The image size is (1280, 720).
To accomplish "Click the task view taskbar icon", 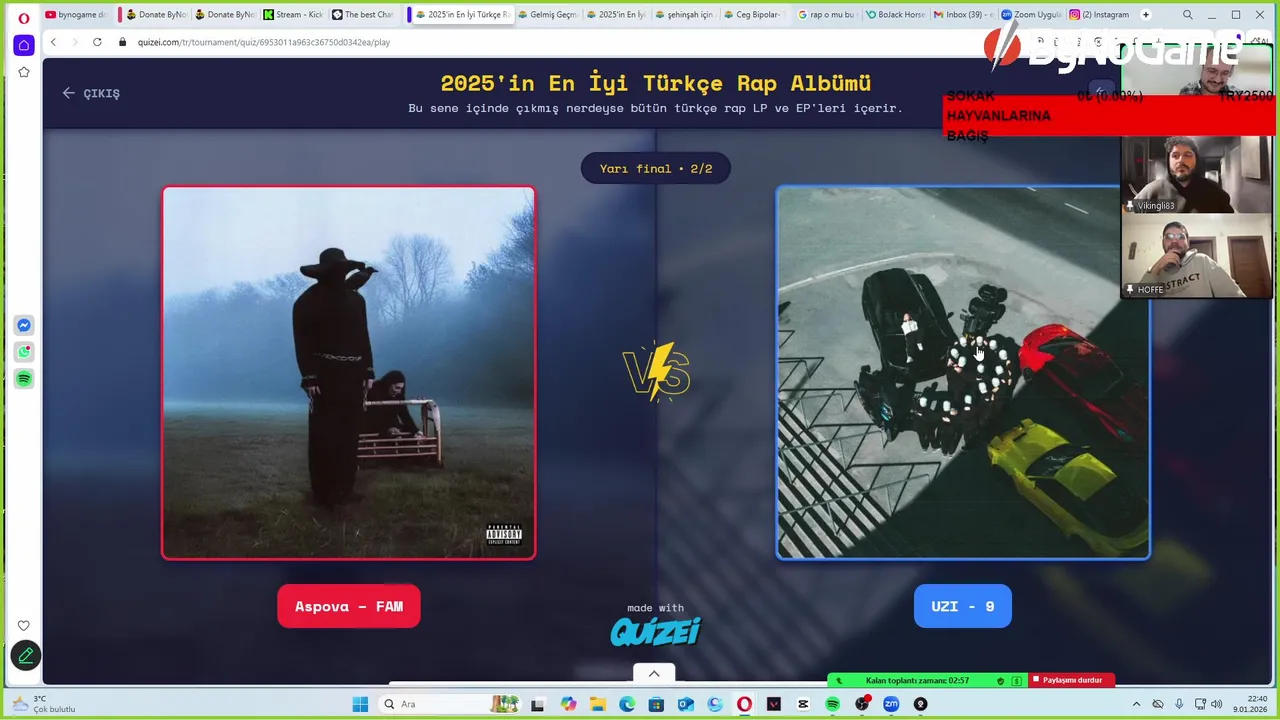I will click(x=538, y=704).
